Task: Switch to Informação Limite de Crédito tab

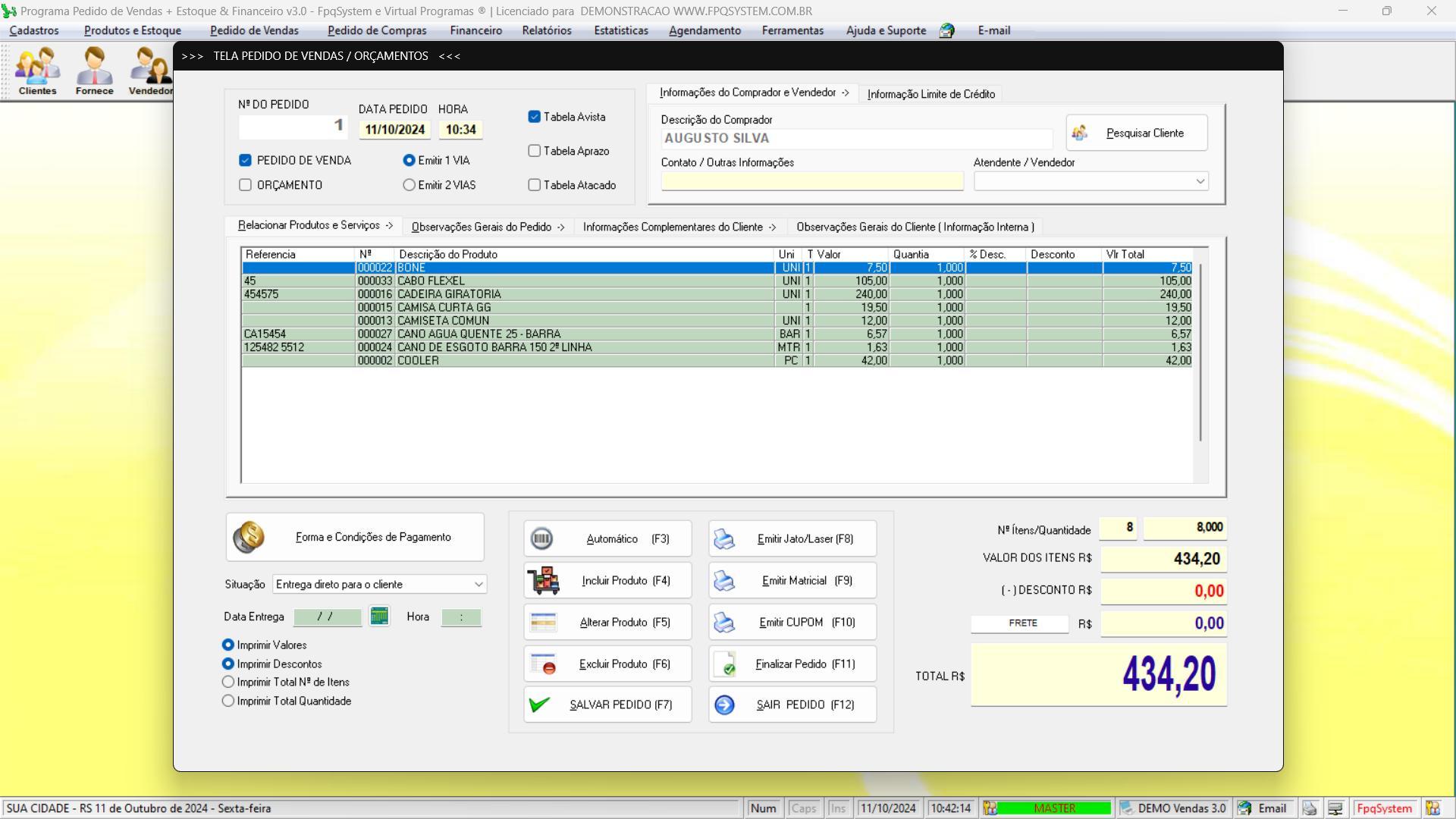Action: click(x=930, y=94)
